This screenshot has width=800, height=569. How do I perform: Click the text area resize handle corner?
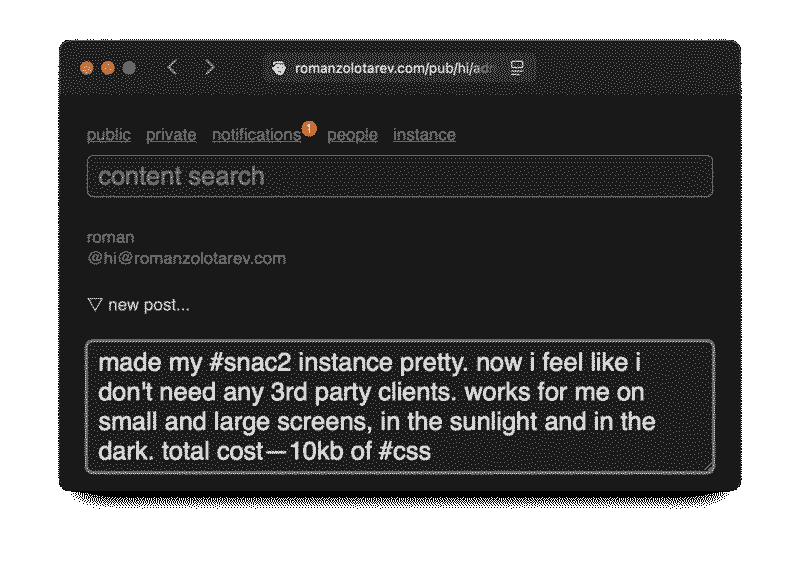pos(708,466)
